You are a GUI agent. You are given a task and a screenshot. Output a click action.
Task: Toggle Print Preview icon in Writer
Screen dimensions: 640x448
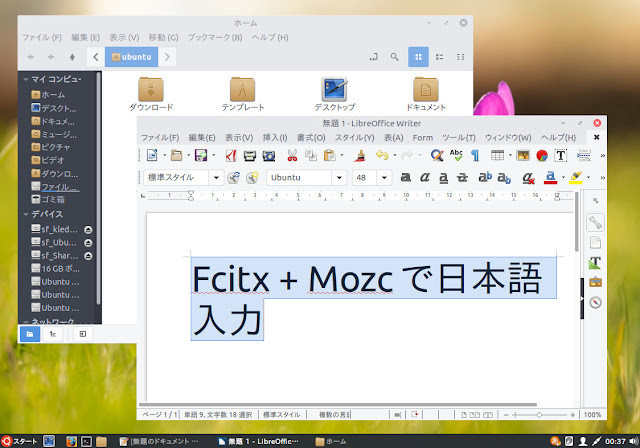point(269,155)
